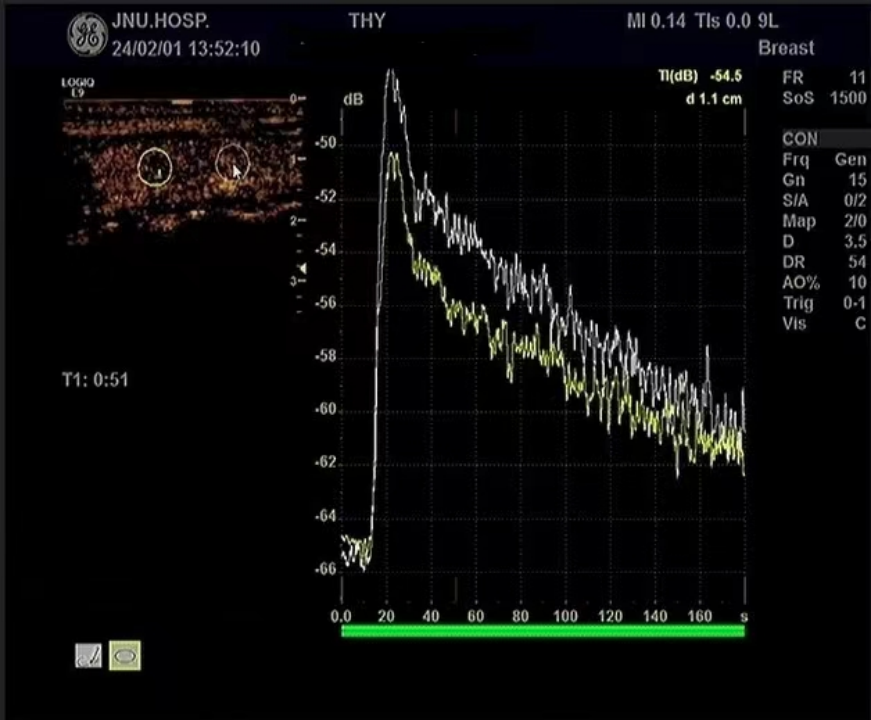This screenshot has height=720, width=871.
Task: Click the 'SoS' speed of sound parameter
Action: click(x=824, y=98)
